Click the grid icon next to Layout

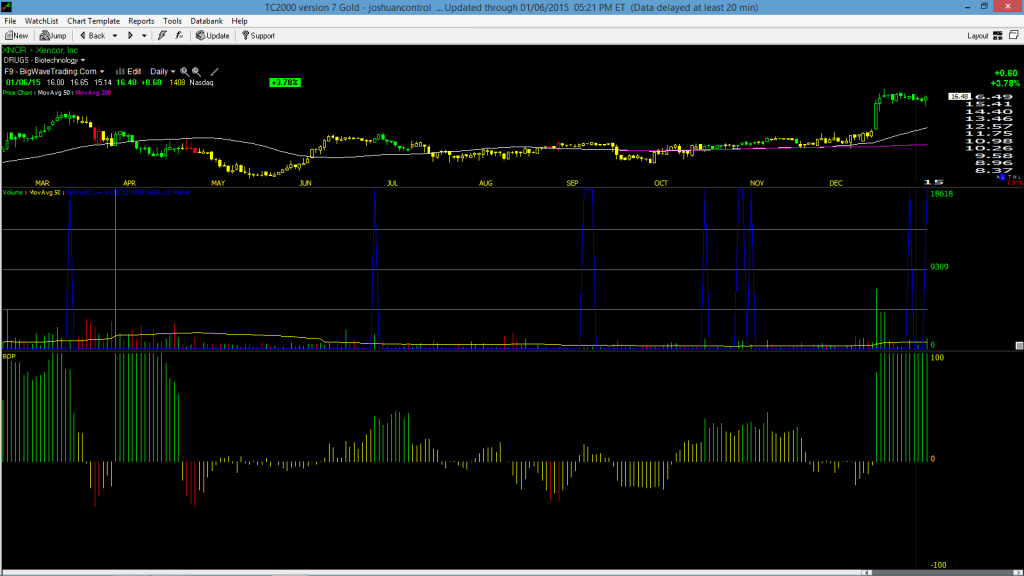(x=998, y=36)
